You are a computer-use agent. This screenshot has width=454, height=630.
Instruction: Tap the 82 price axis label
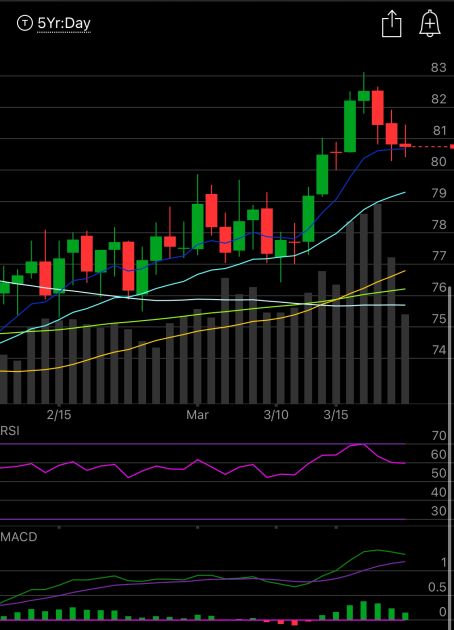tap(439, 99)
